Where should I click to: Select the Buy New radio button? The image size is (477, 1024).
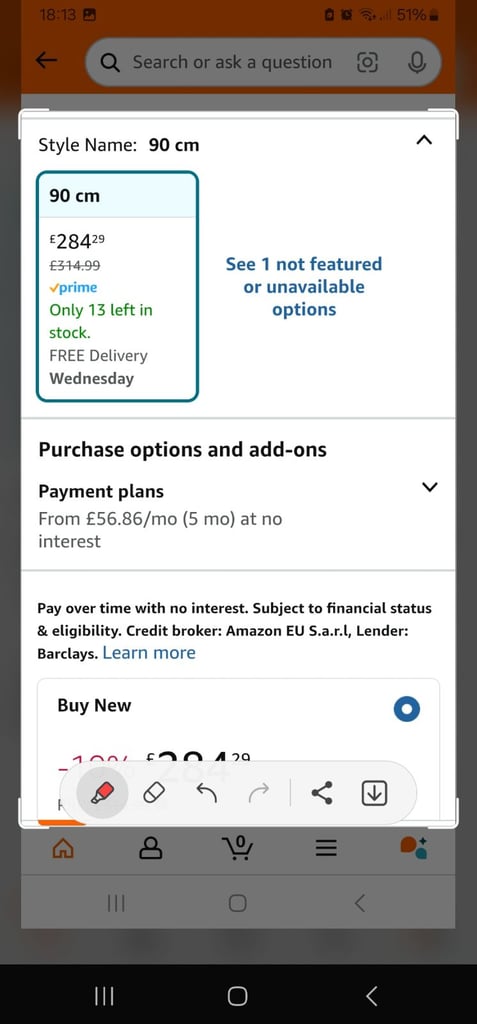[x=406, y=709]
